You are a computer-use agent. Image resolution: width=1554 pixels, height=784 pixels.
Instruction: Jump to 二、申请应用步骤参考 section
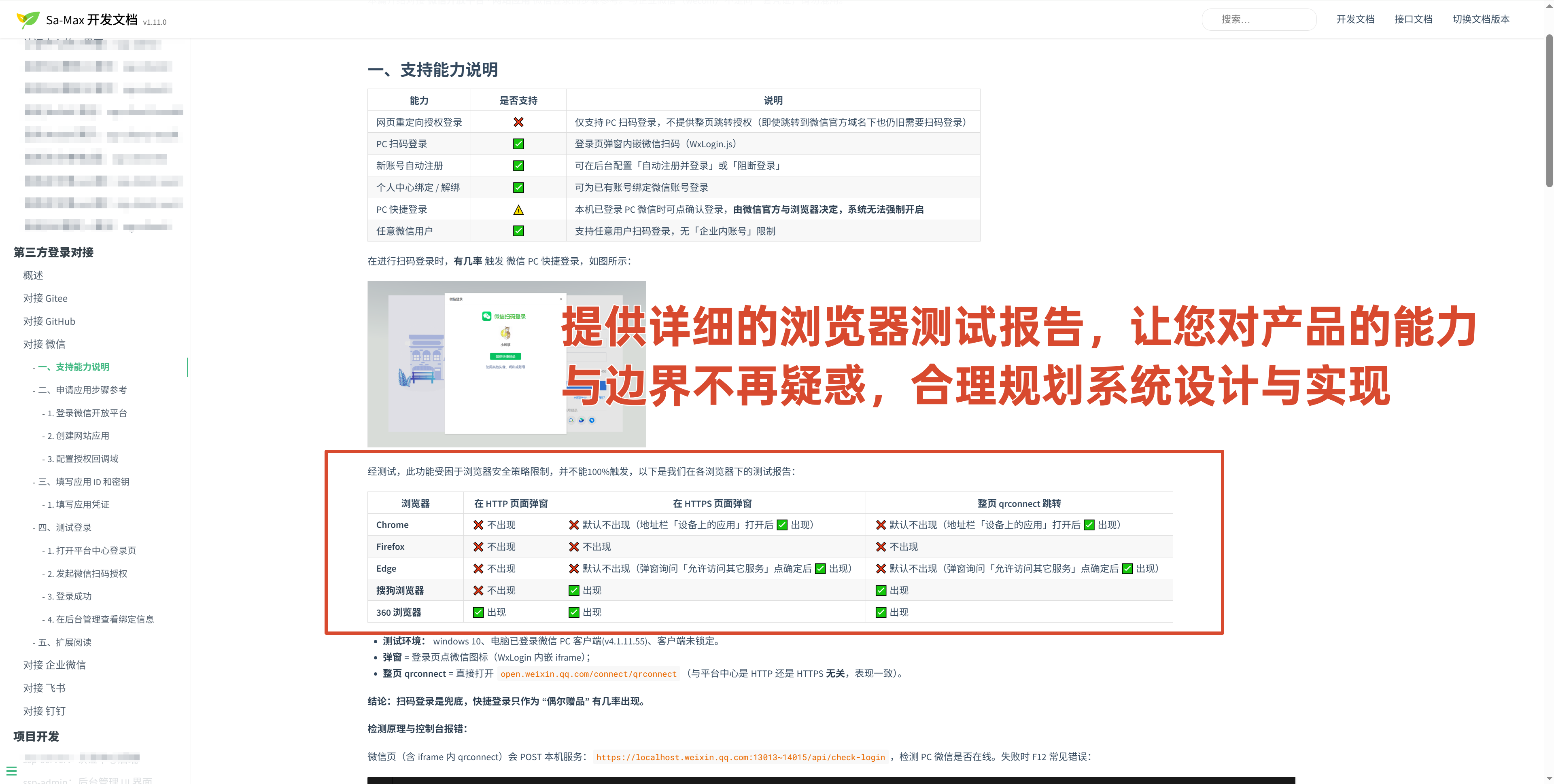pyautogui.click(x=82, y=390)
